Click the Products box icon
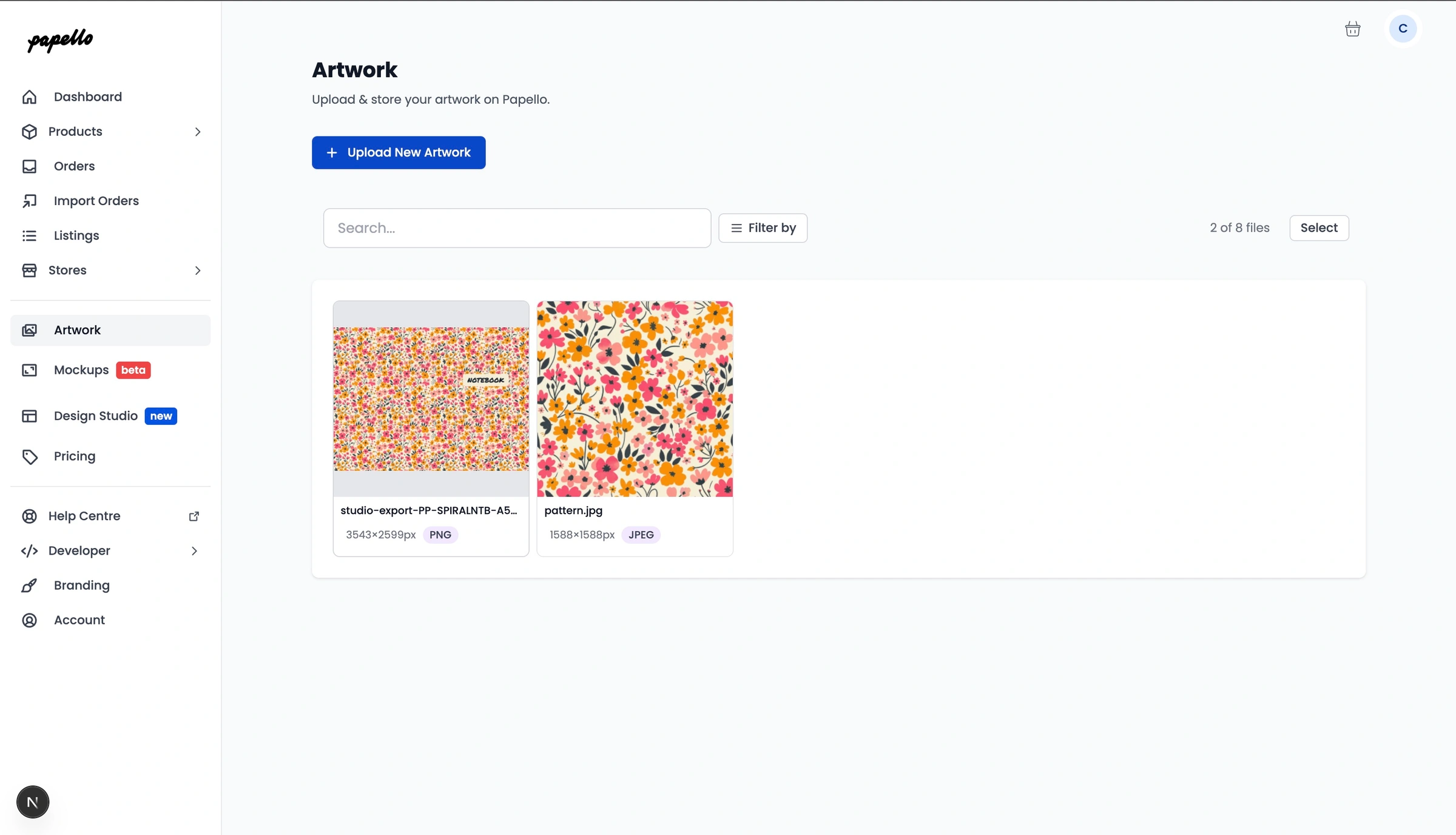The width and height of the screenshot is (1456, 835). click(x=30, y=132)
